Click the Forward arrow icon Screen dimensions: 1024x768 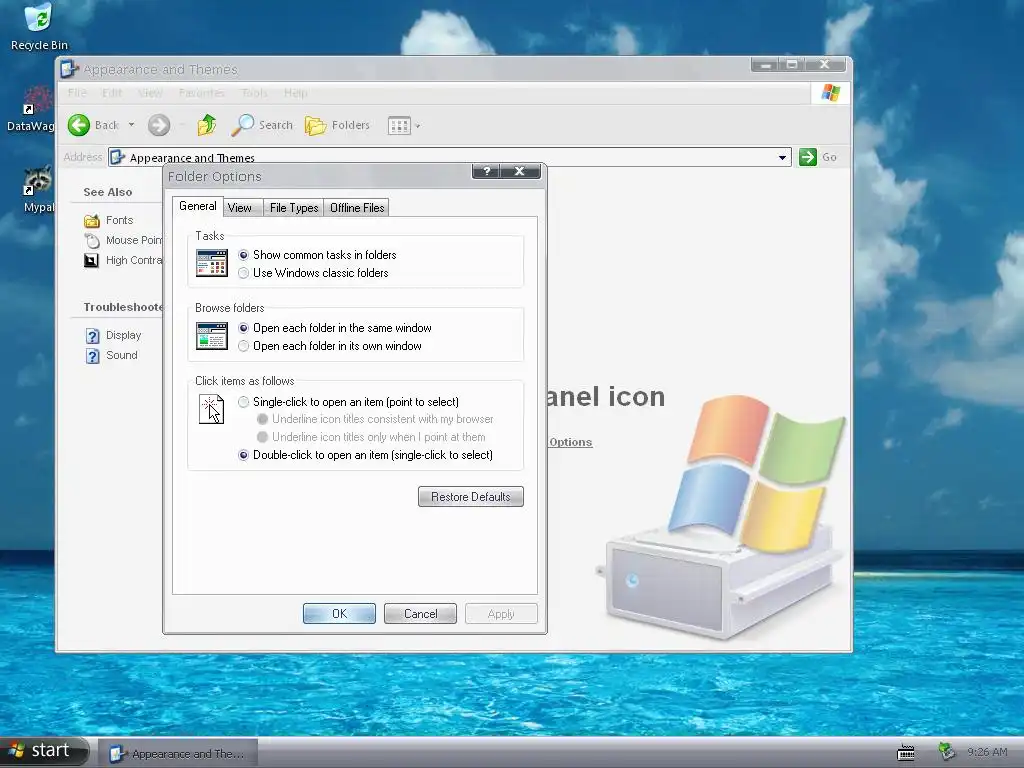point(159,125)
